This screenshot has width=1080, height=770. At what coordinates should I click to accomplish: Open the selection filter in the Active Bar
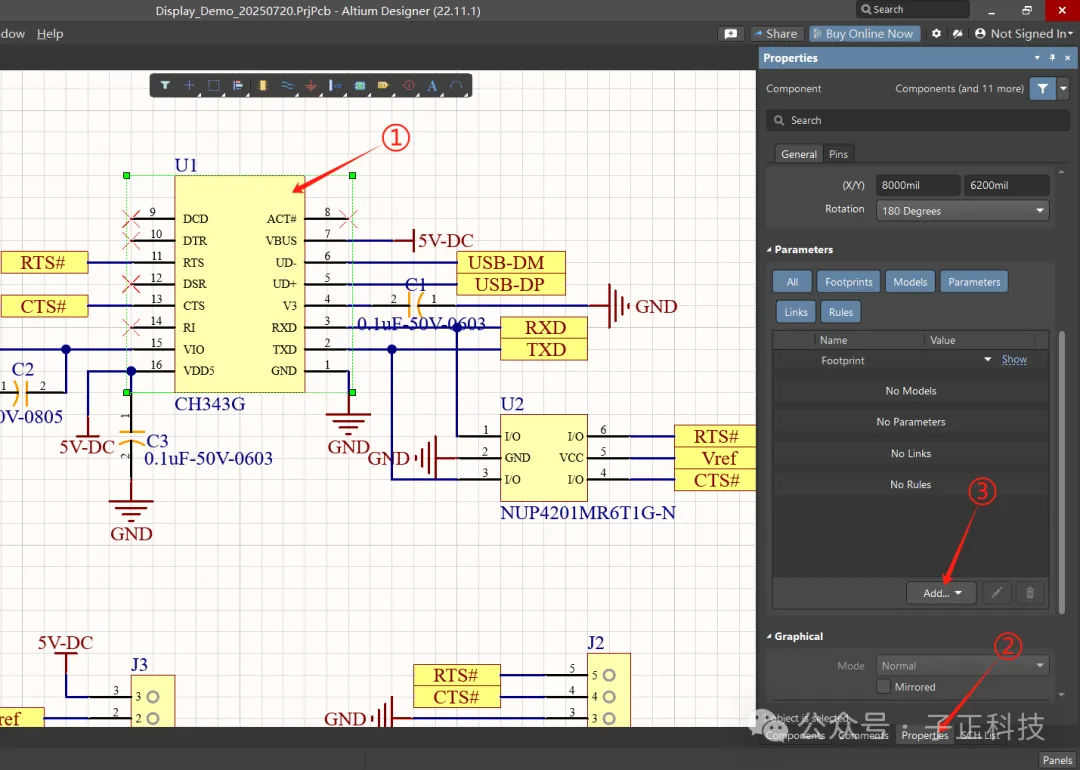pyautogui.click(x=165, y=85)
